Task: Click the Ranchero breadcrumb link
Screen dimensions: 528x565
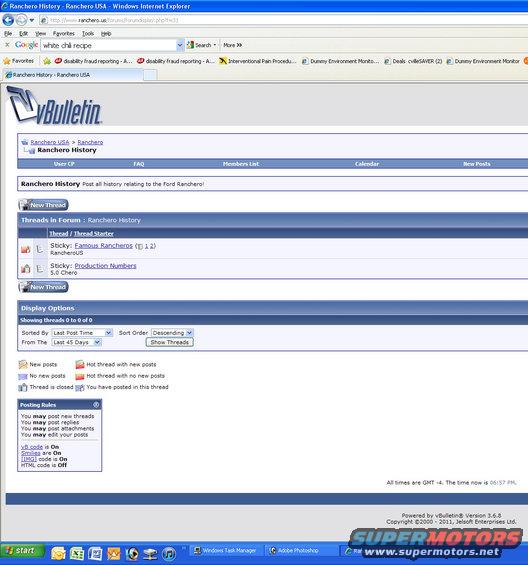Action: pyautogui.click(x=90, y=142)
